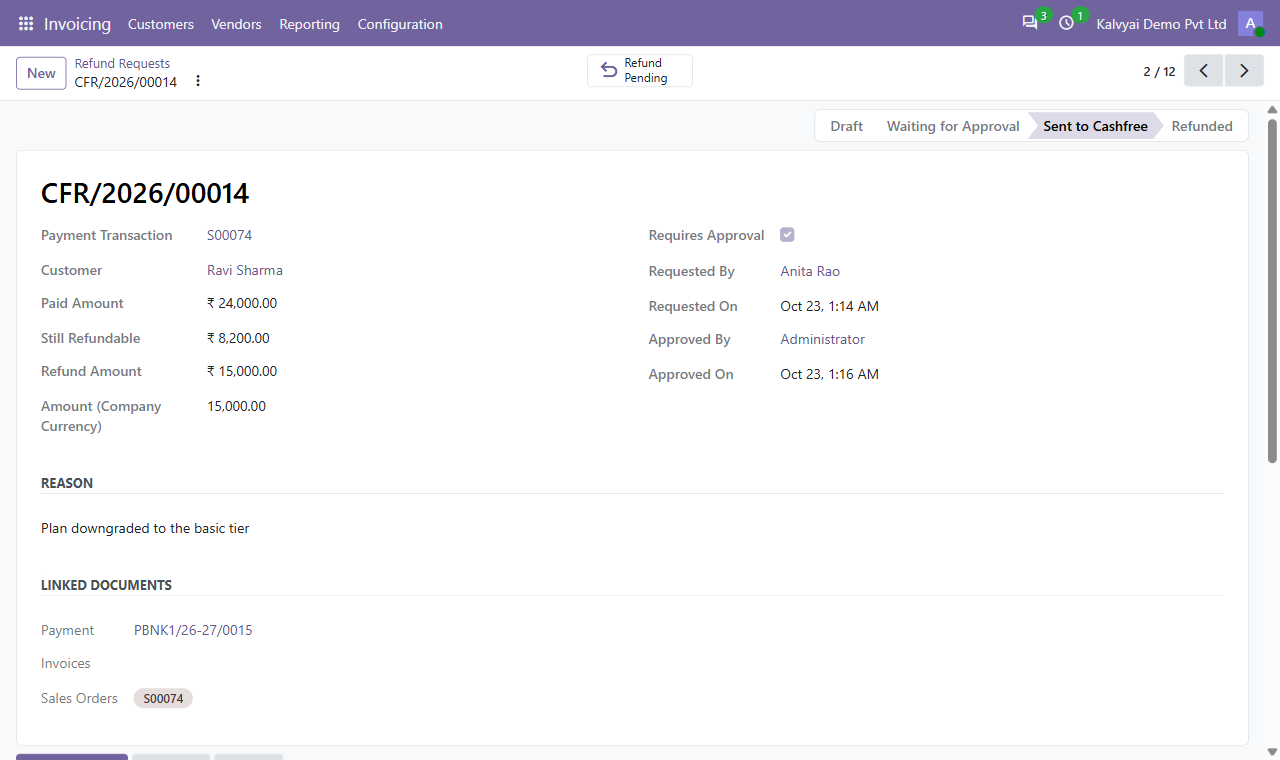The image size is (1280, 760).
Task: Select the Waiting for Approval stage
Action: (953, 126)
